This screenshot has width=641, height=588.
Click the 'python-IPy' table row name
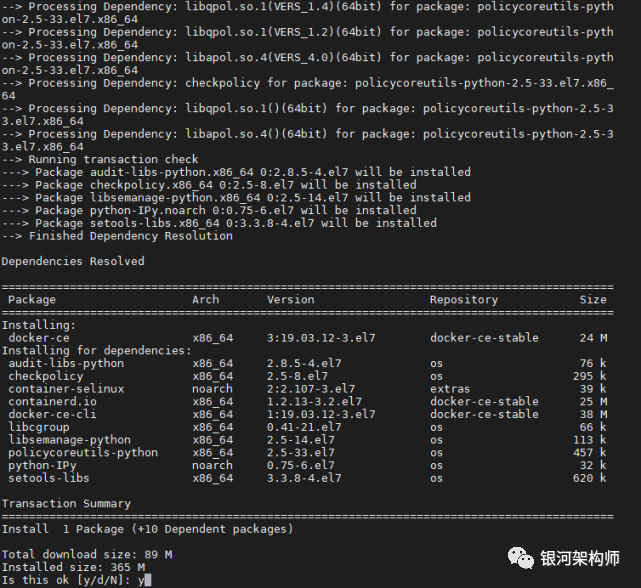[42, 465]
